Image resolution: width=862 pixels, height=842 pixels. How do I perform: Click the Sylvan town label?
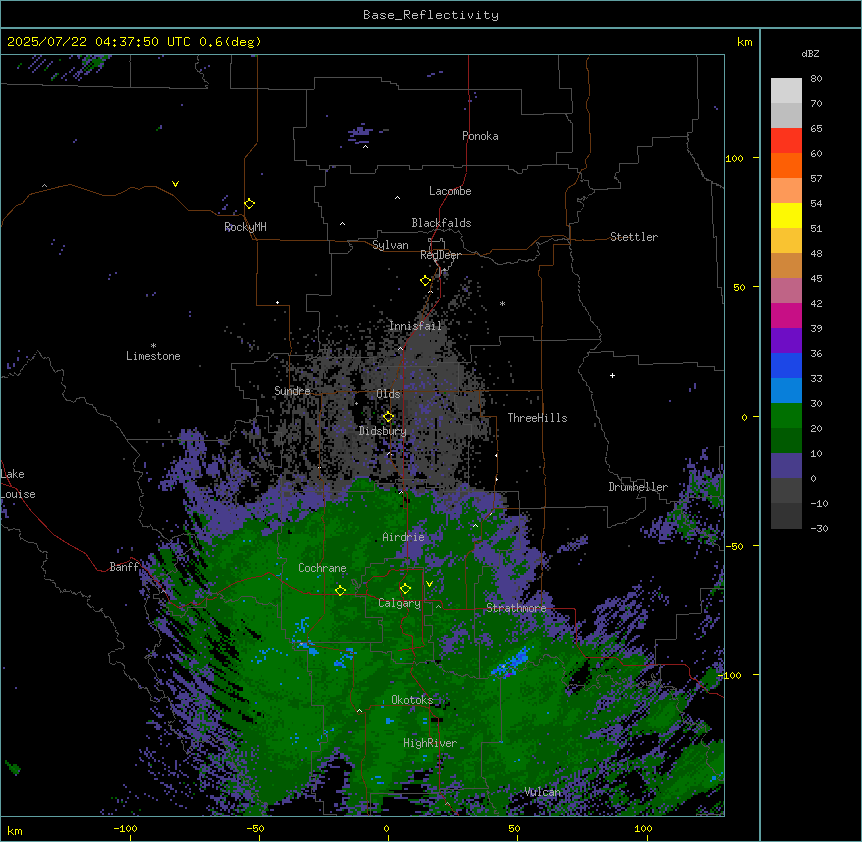[390, 245]
